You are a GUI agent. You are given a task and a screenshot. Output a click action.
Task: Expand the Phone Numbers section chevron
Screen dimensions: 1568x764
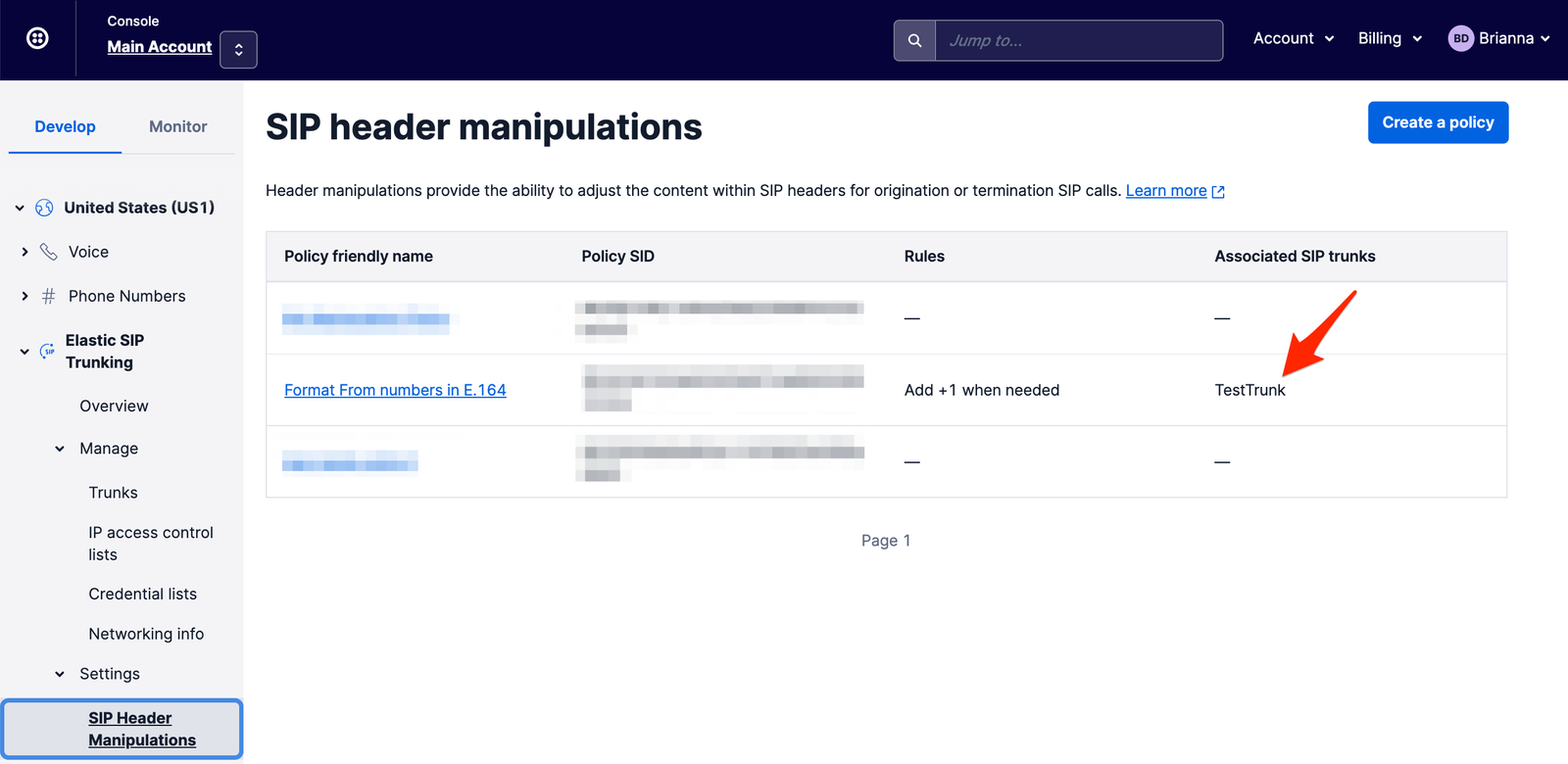(x=24, y=296)
